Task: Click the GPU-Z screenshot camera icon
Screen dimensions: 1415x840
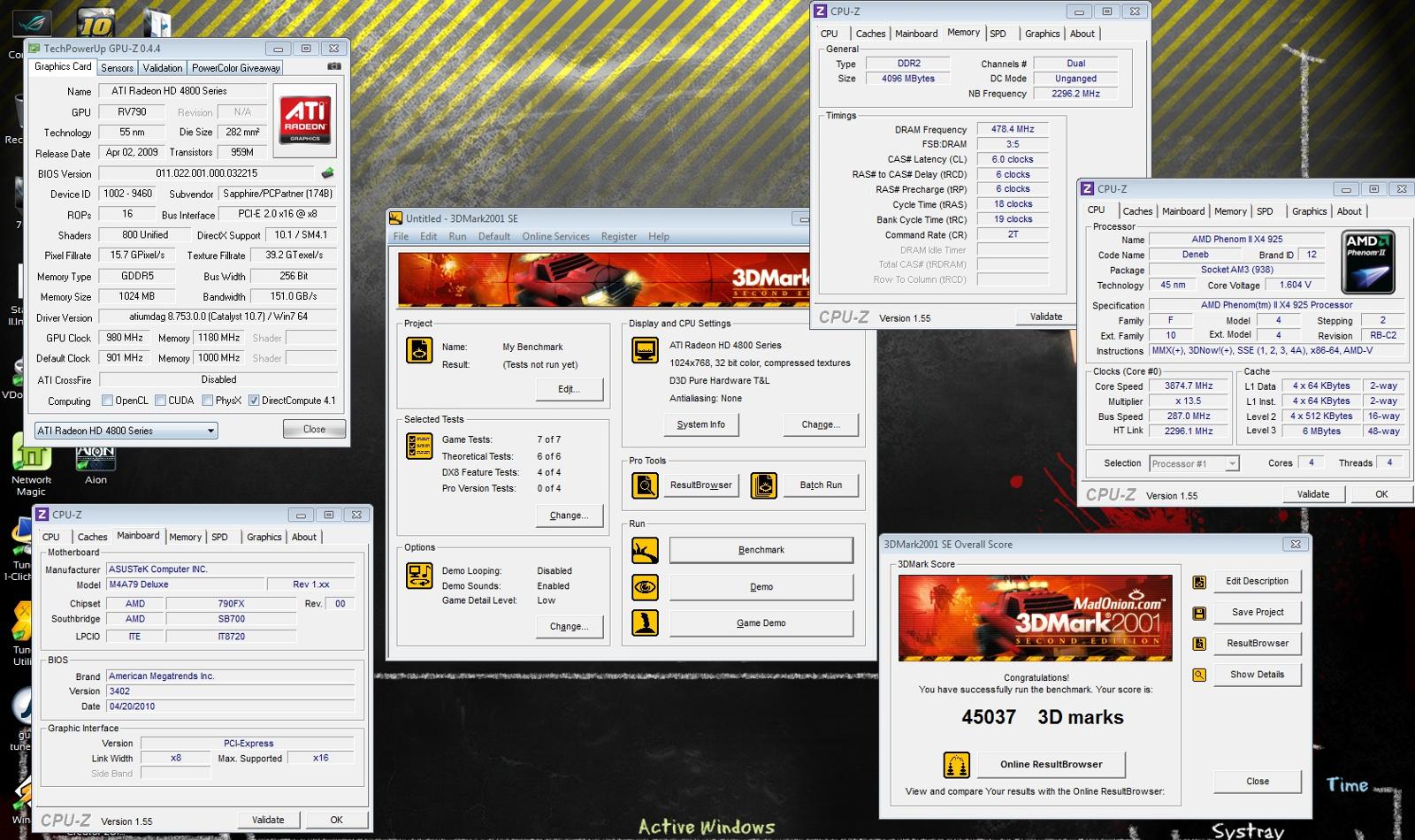Action: tap(333, 66)
